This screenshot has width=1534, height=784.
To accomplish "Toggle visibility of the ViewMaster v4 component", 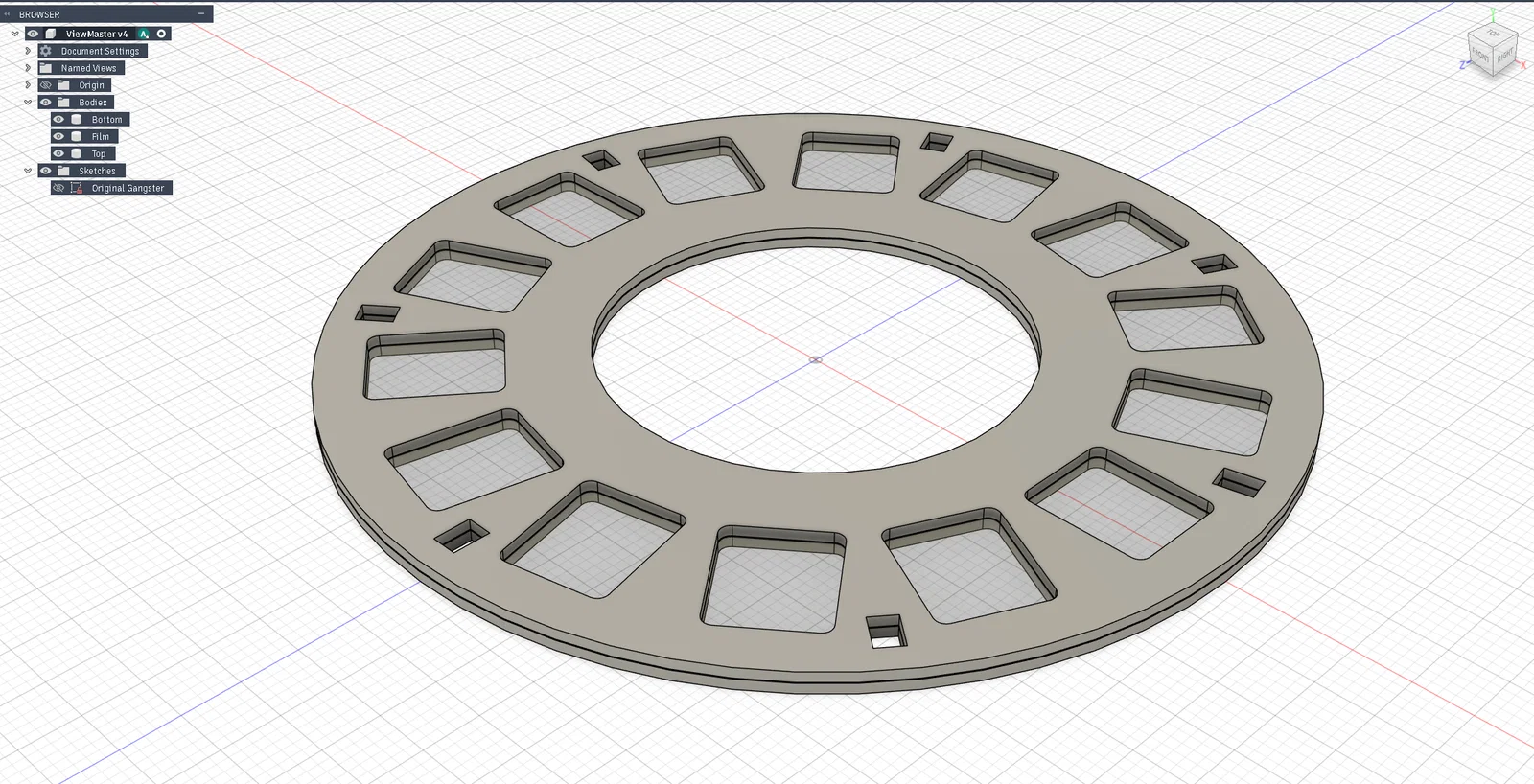I will click(x=33, y=34).
